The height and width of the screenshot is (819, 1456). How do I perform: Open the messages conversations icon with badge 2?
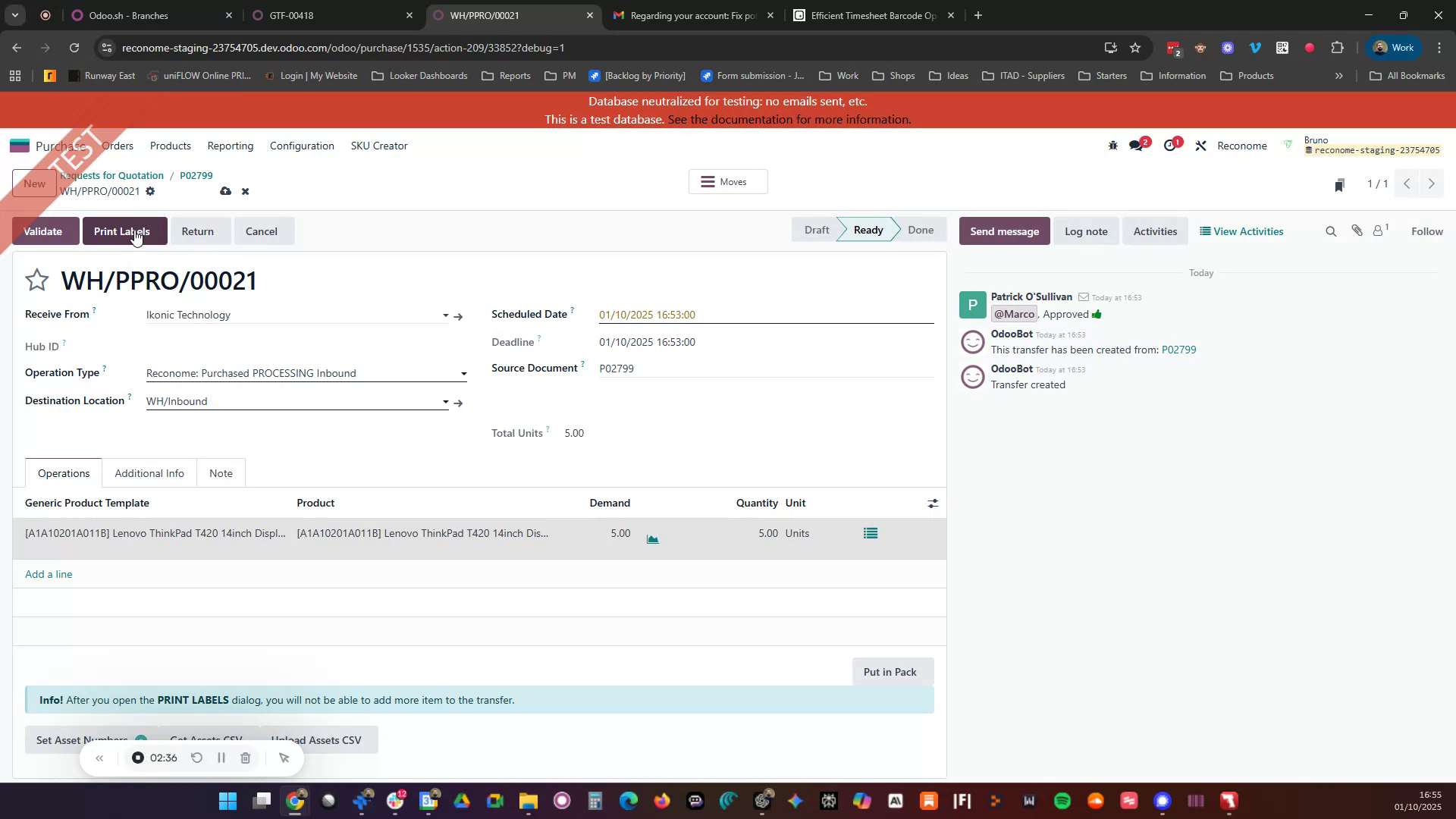click(1137, 145)
